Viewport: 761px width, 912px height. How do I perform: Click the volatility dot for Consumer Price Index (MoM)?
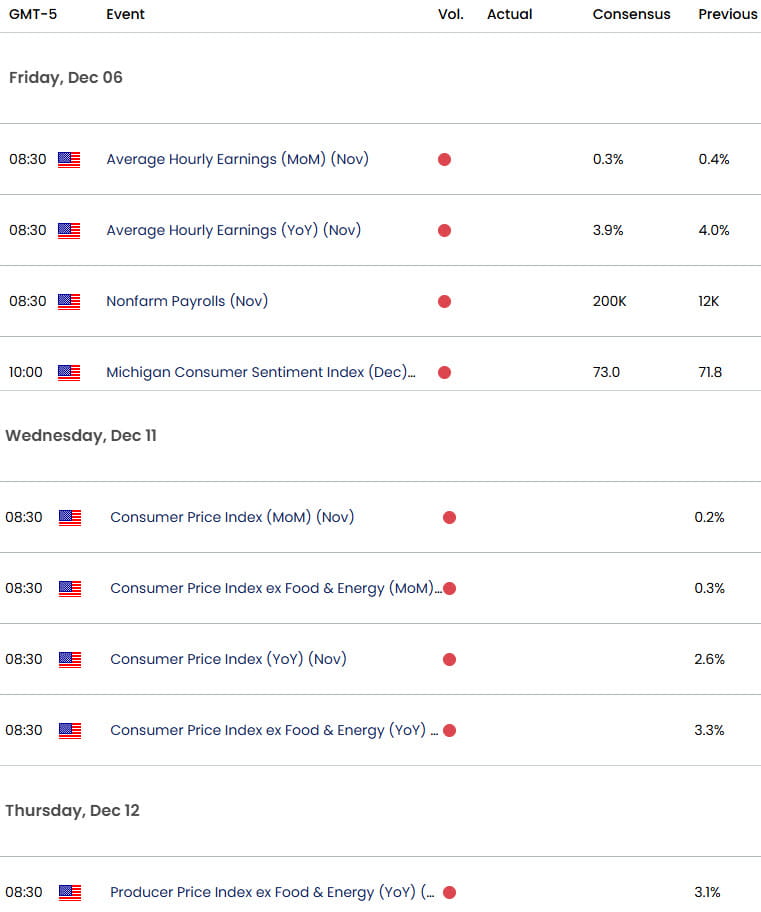coord(449,517)
